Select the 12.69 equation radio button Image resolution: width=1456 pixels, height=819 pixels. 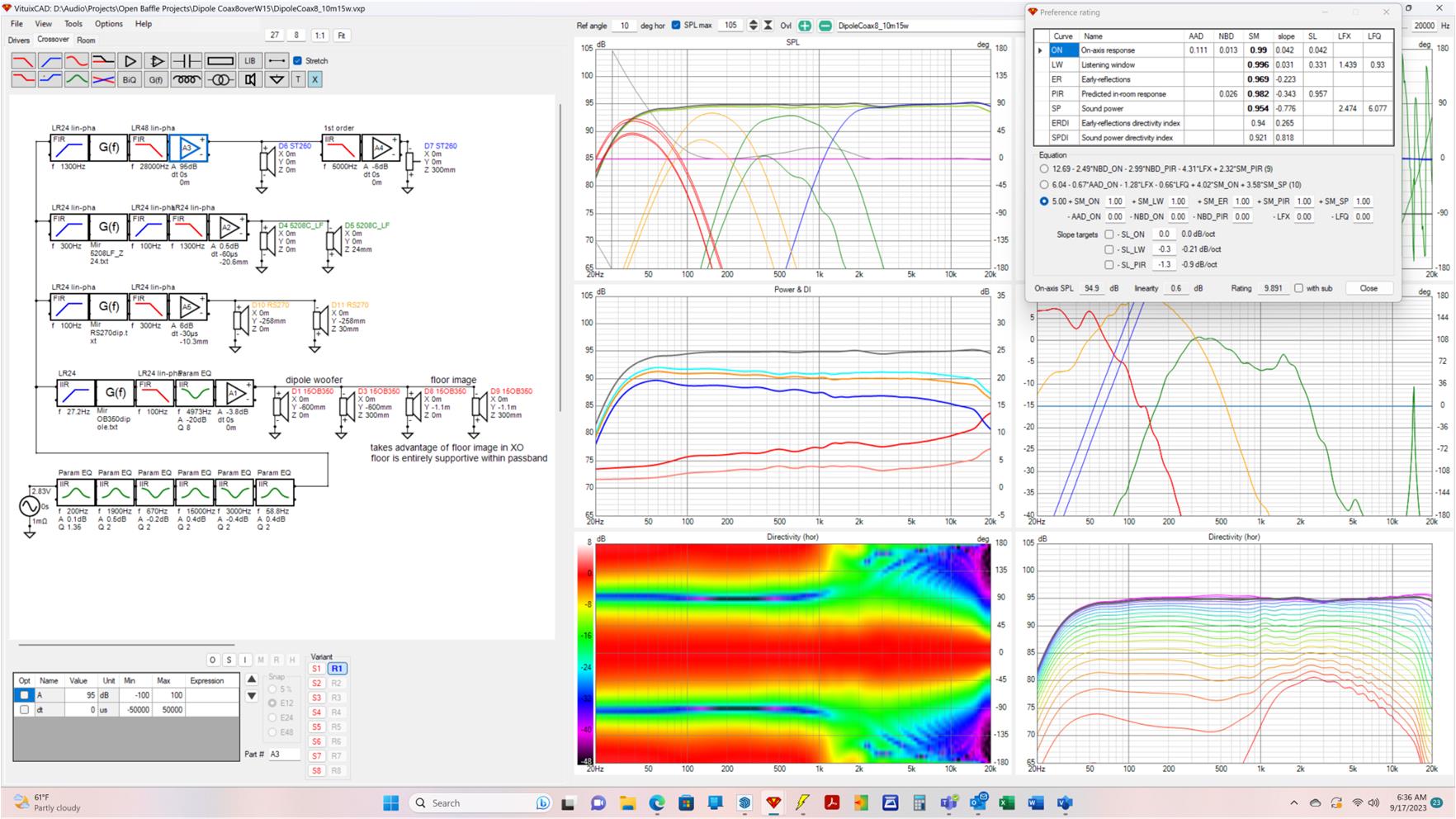[x=1044, y=169]
